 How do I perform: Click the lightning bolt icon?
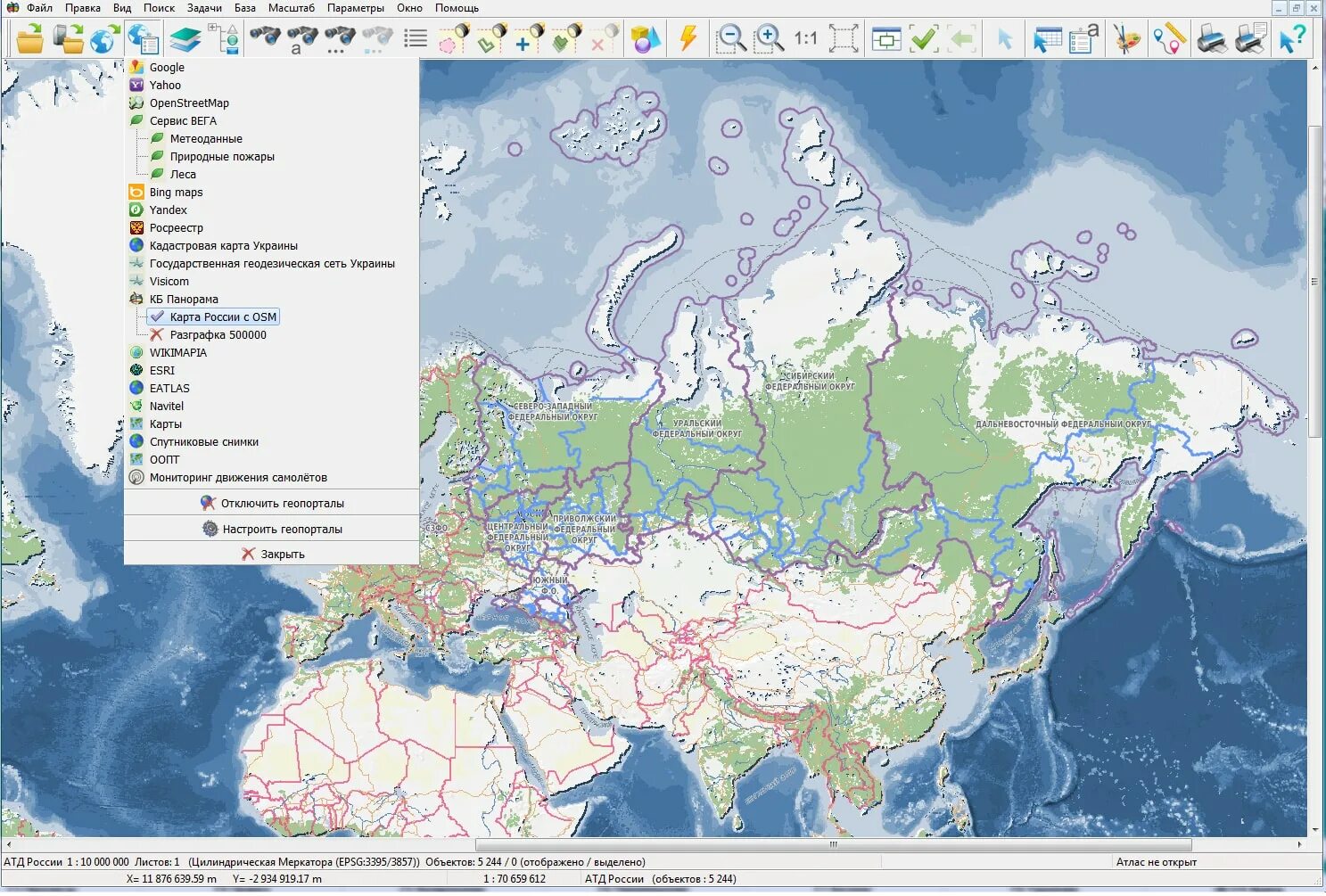point(688,38)
